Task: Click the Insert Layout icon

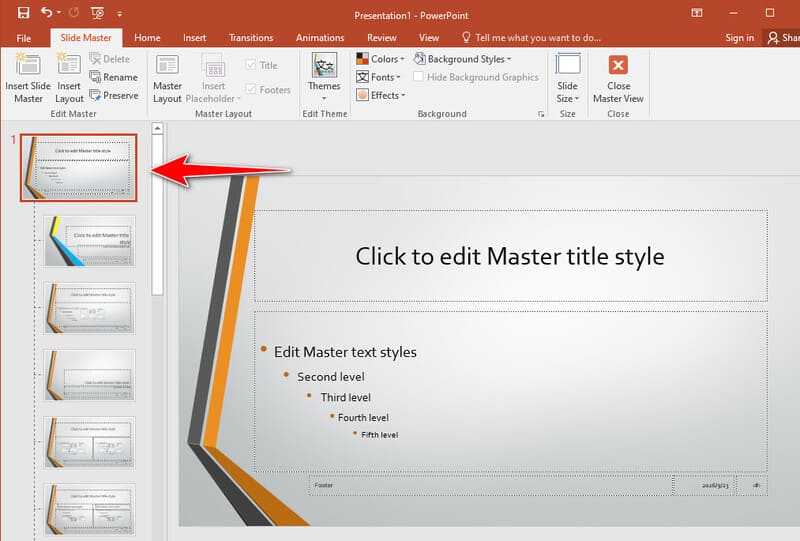Action: pyautogui.click(x=68, y=64)
